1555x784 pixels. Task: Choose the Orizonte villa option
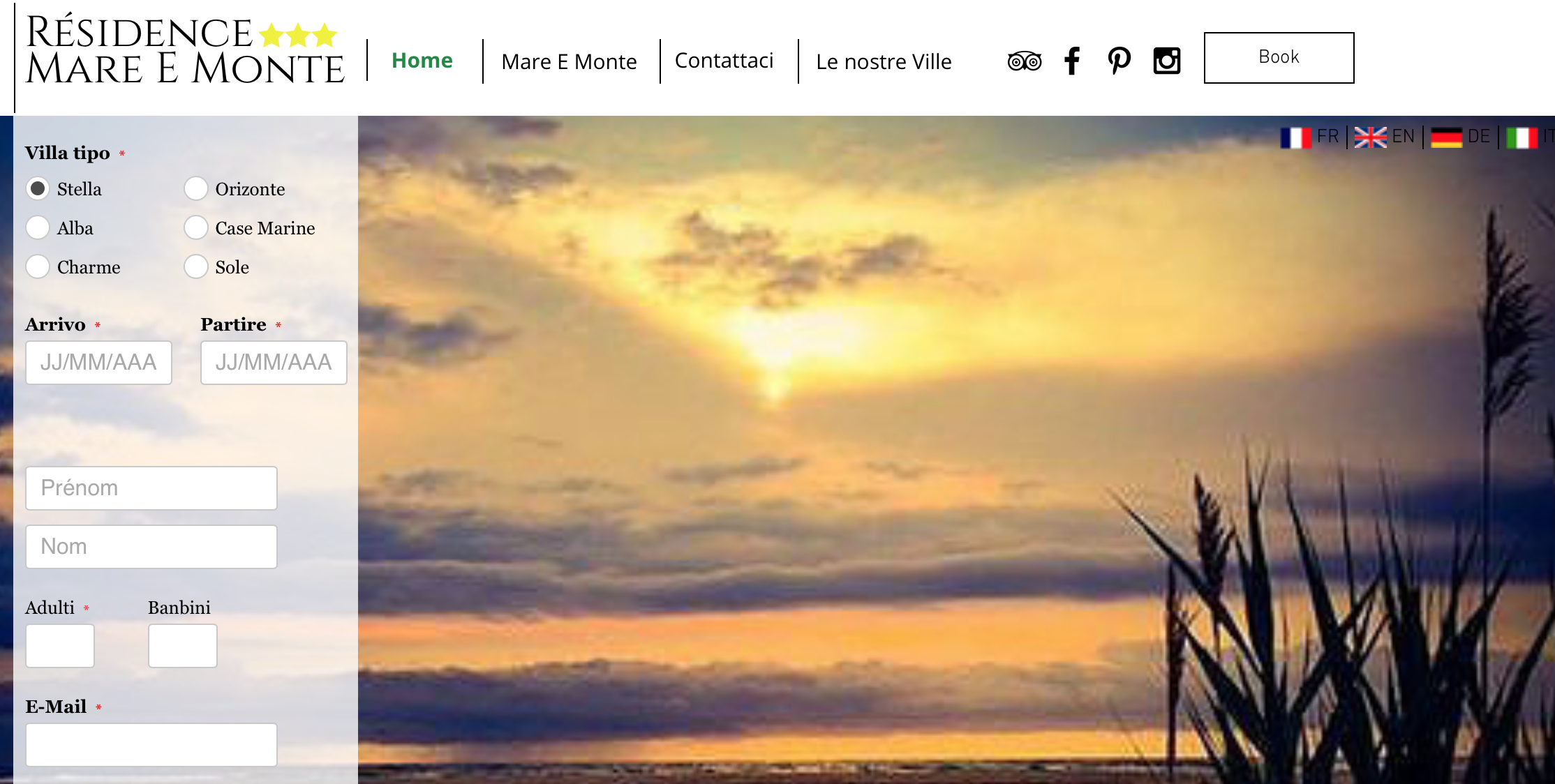pyautogui.click(x=196, y=188)
